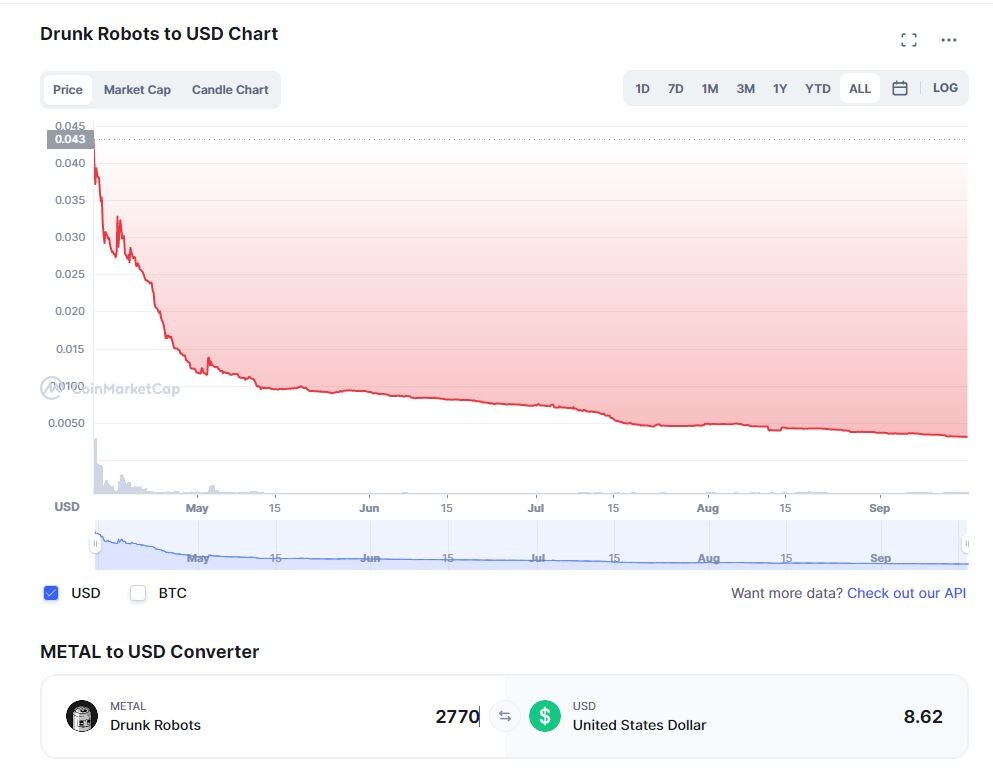Open the calendar date range picker
The height and width of the screenshot is (769, 993).
point(899,88)
